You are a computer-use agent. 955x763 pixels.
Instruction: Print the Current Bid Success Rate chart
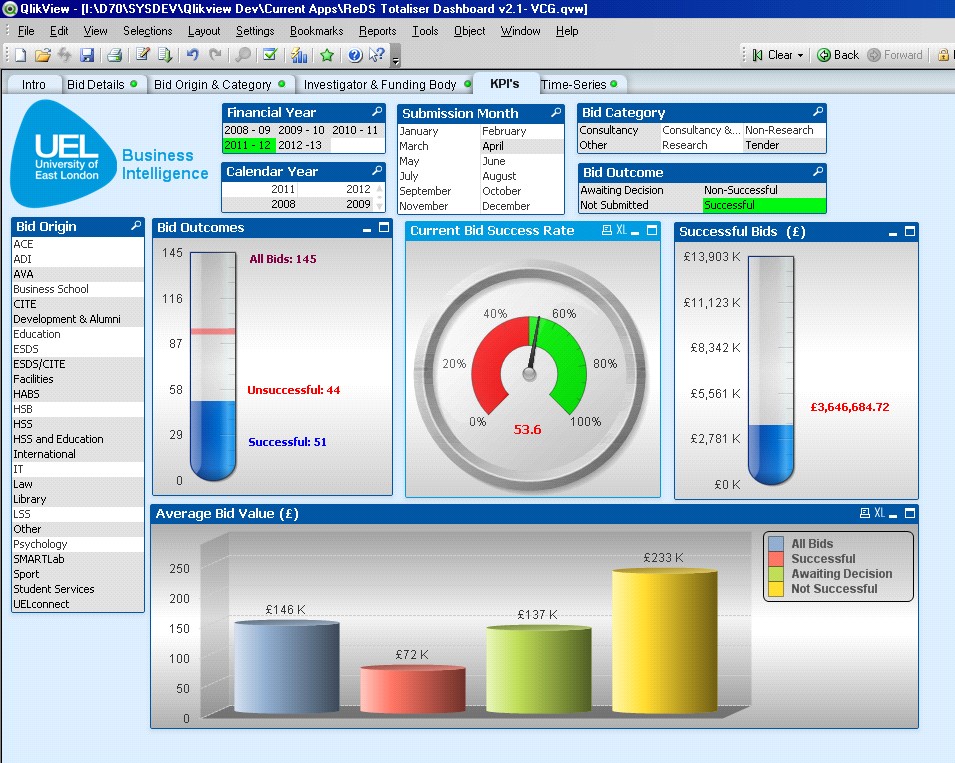click(x=607, y=230)
